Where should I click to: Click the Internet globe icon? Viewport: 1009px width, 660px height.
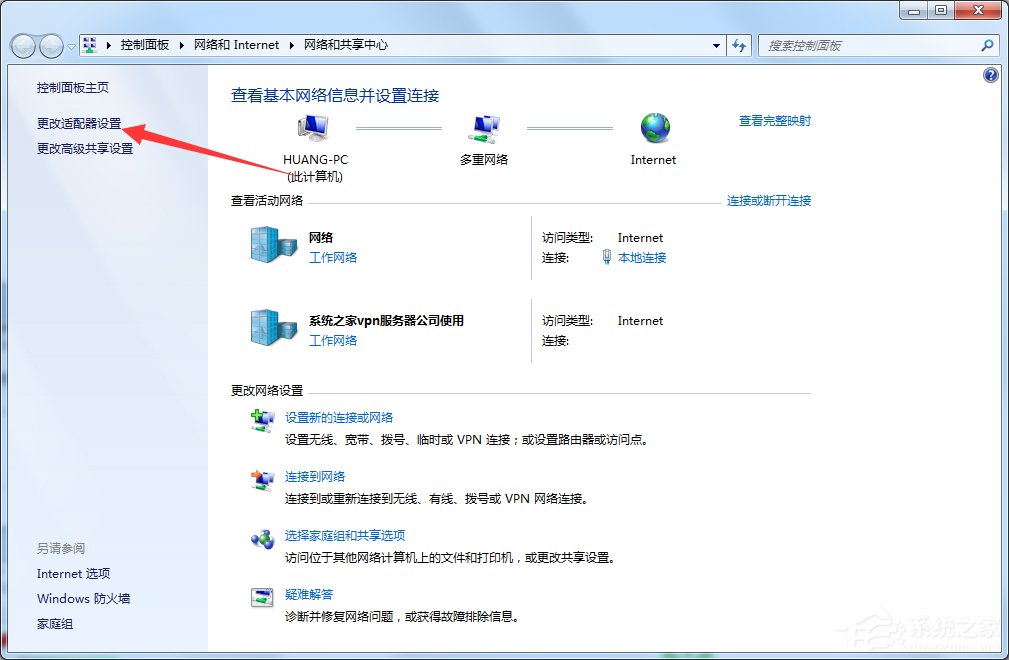coord(654,127)
